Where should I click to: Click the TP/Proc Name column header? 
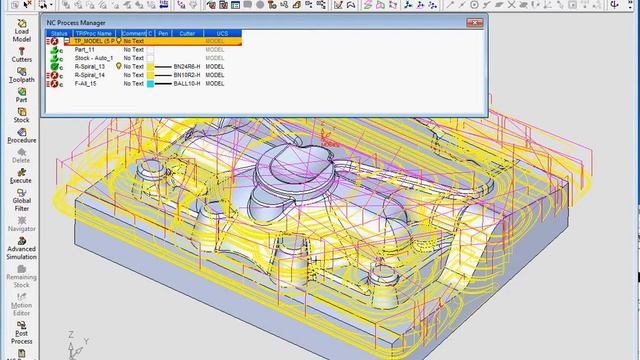tap(94, 33)
